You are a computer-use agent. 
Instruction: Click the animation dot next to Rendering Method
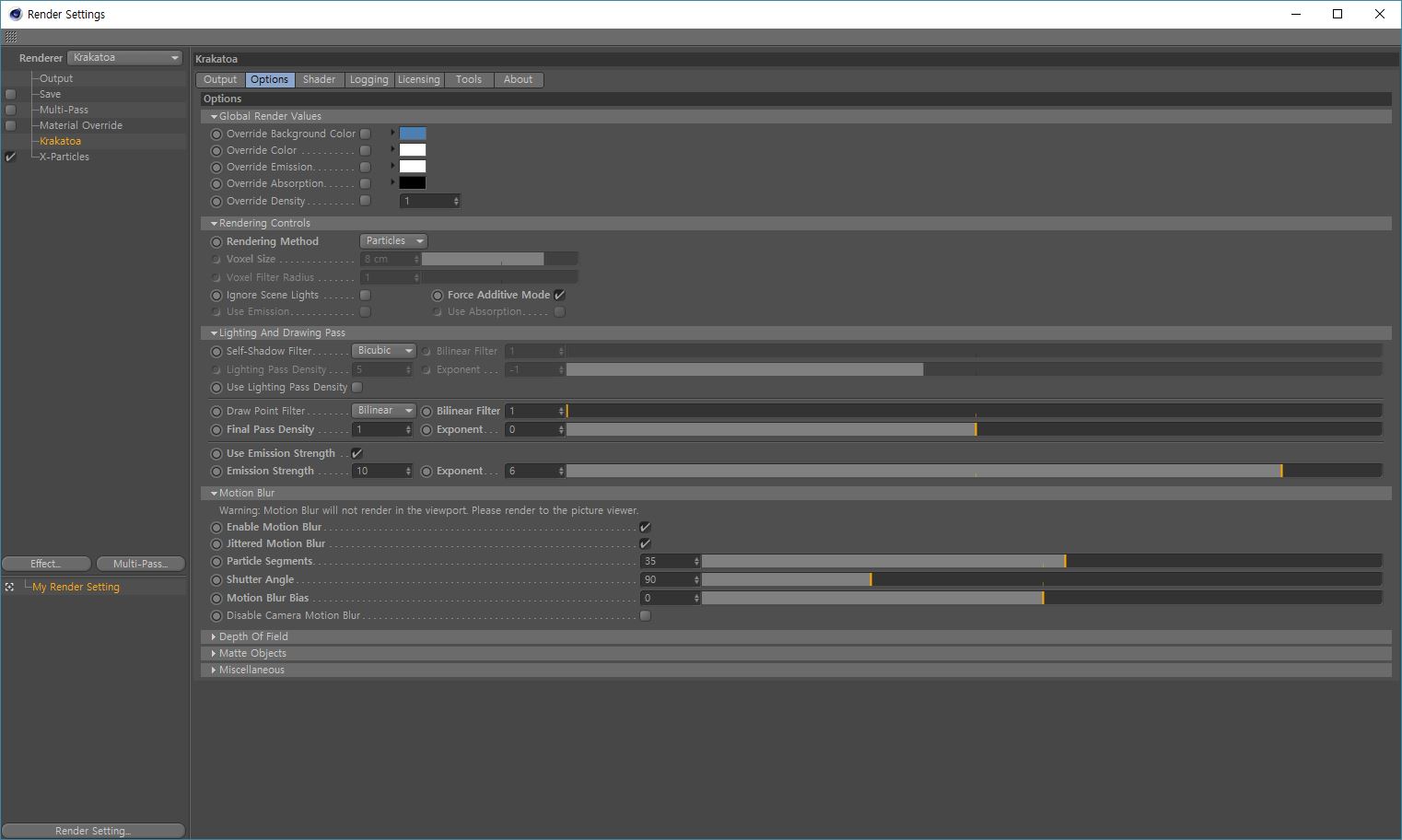216,242
